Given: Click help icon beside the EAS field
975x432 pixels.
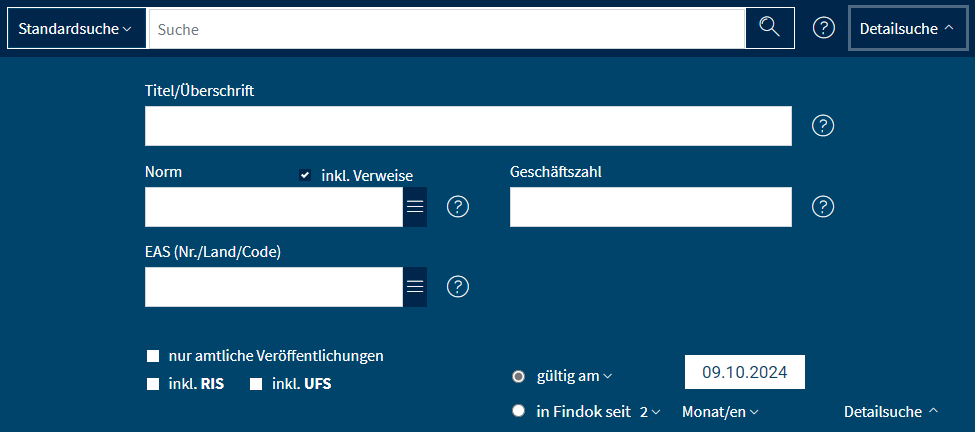Looking at the screenshot, I should 458,287.
